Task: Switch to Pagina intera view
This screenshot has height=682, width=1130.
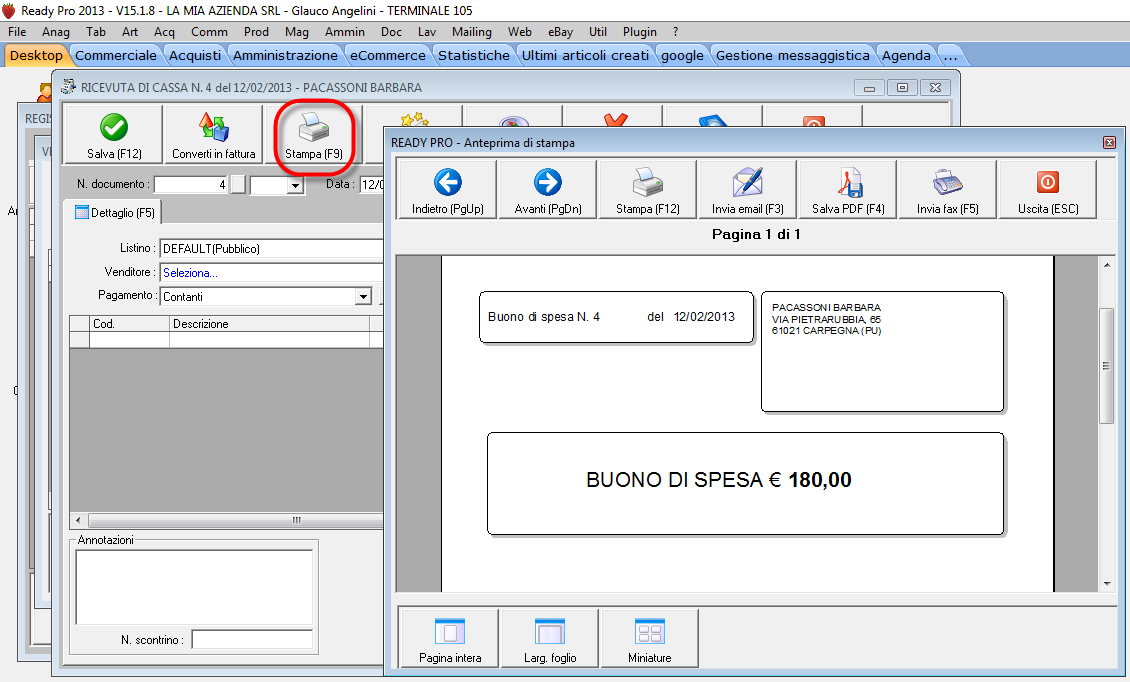Action: (450, 639)
